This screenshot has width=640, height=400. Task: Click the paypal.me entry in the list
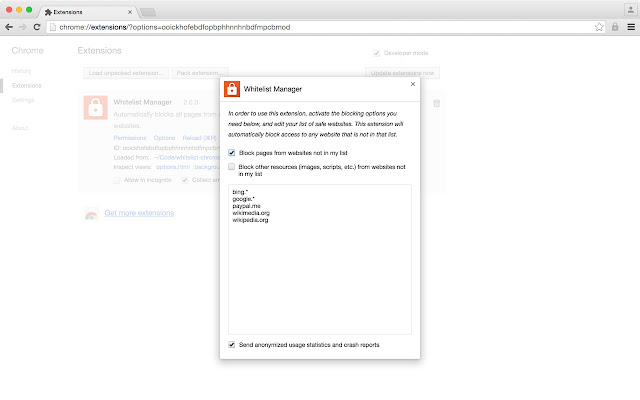click(246, 206)
